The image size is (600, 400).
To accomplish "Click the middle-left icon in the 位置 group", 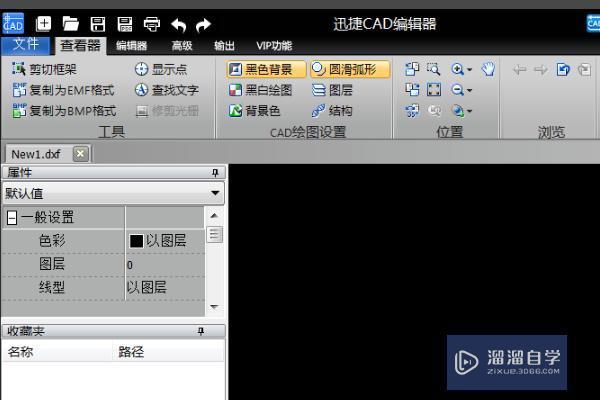I will click(412, 90).
